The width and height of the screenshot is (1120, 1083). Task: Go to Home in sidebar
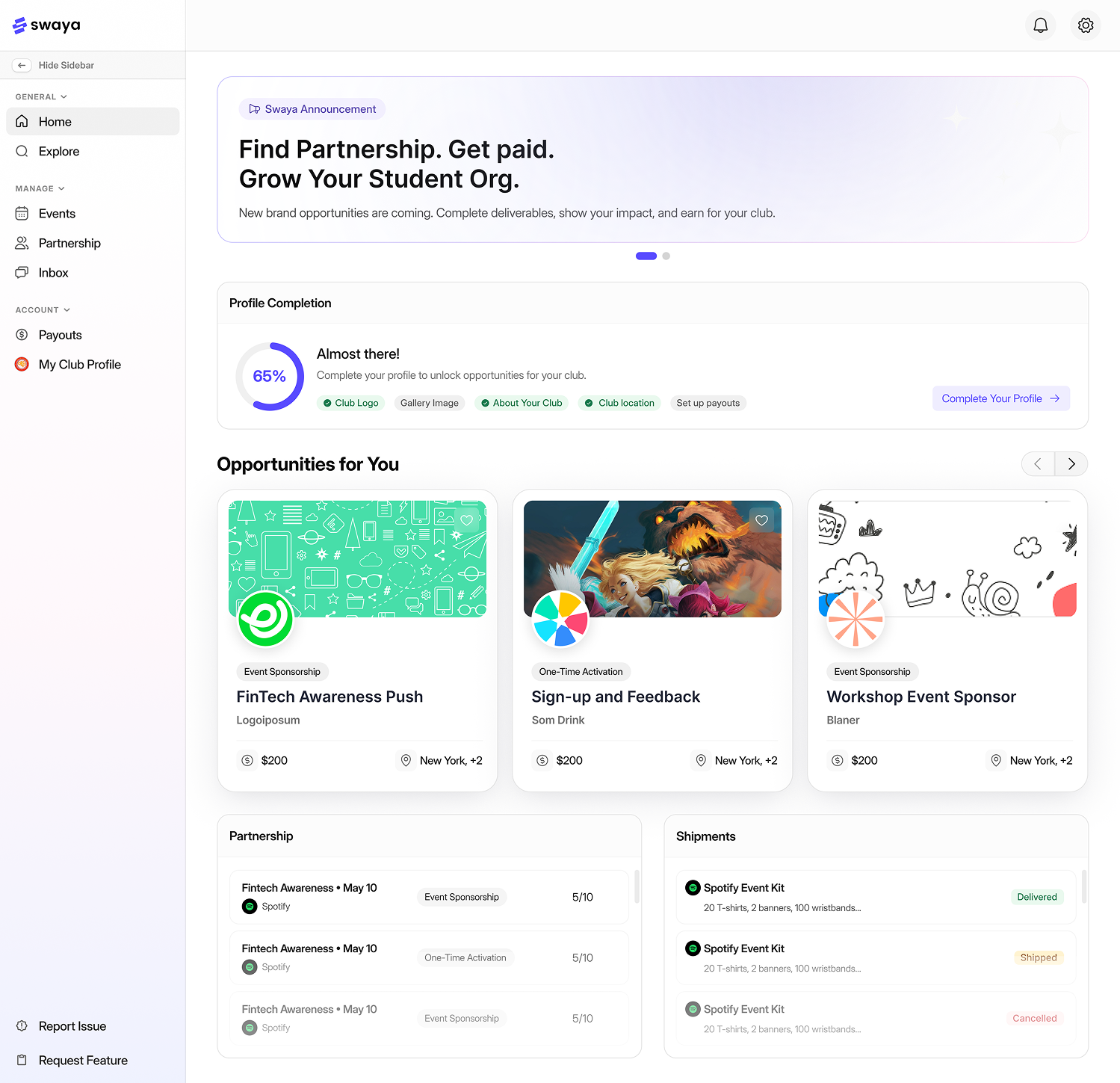coord(93,122)
